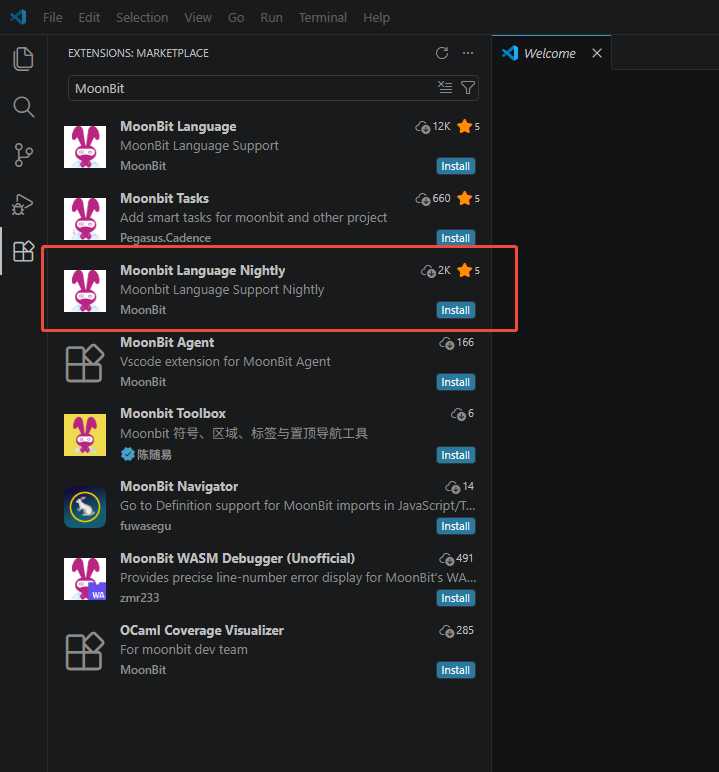Install the MoonBit Agent extension
Viewport: 719px width, 772px height.
(x=456, y=382)
